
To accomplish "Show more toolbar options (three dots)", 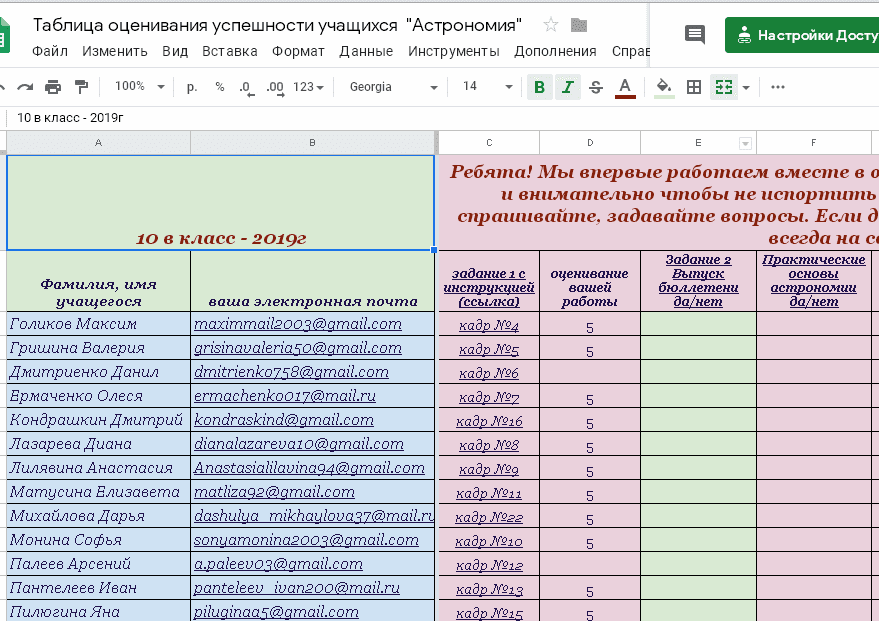I will [x=778, y=87].
